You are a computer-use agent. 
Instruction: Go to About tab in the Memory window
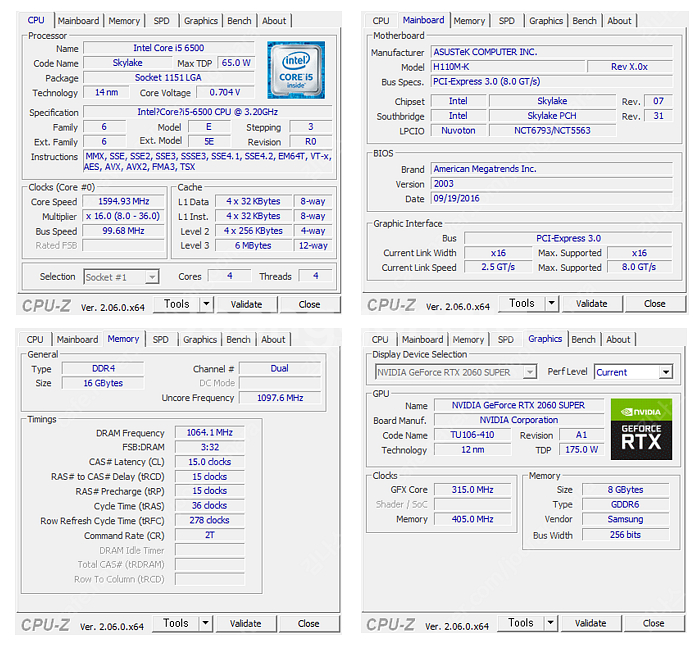[273, 340]
